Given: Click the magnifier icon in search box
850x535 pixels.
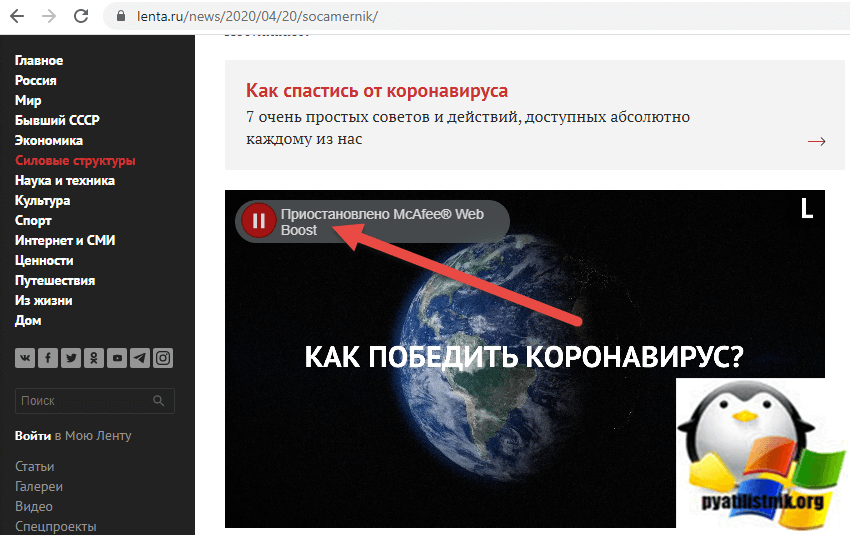Looking at the screenshot, I should tap(158, 401).
